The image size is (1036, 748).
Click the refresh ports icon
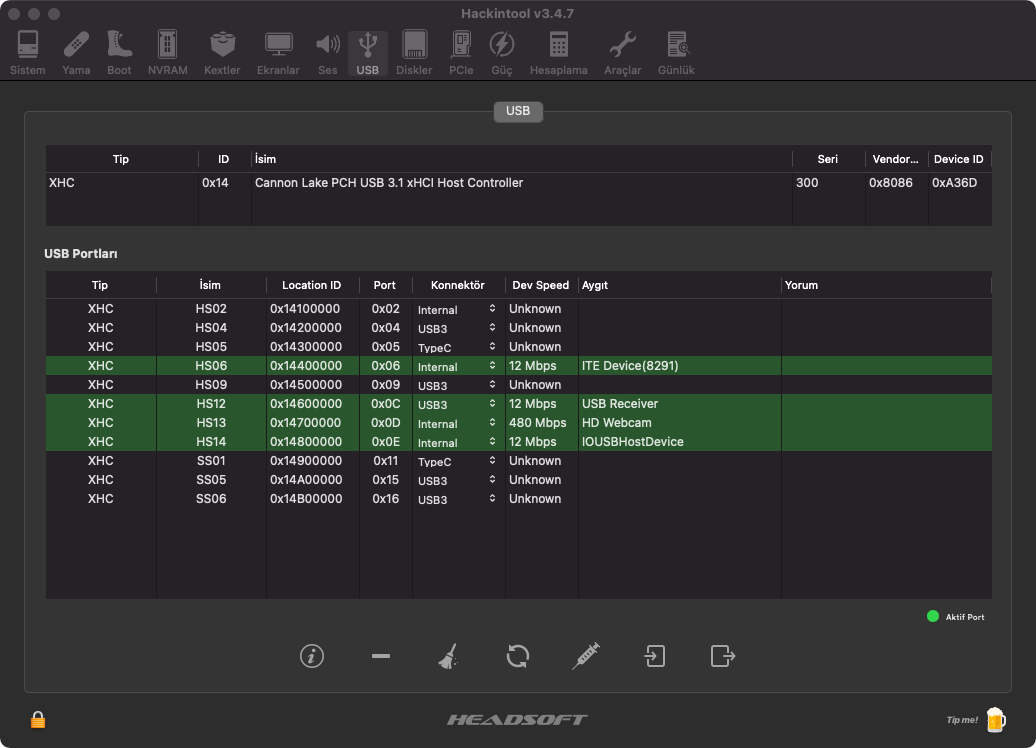click(x=517, y=656)
